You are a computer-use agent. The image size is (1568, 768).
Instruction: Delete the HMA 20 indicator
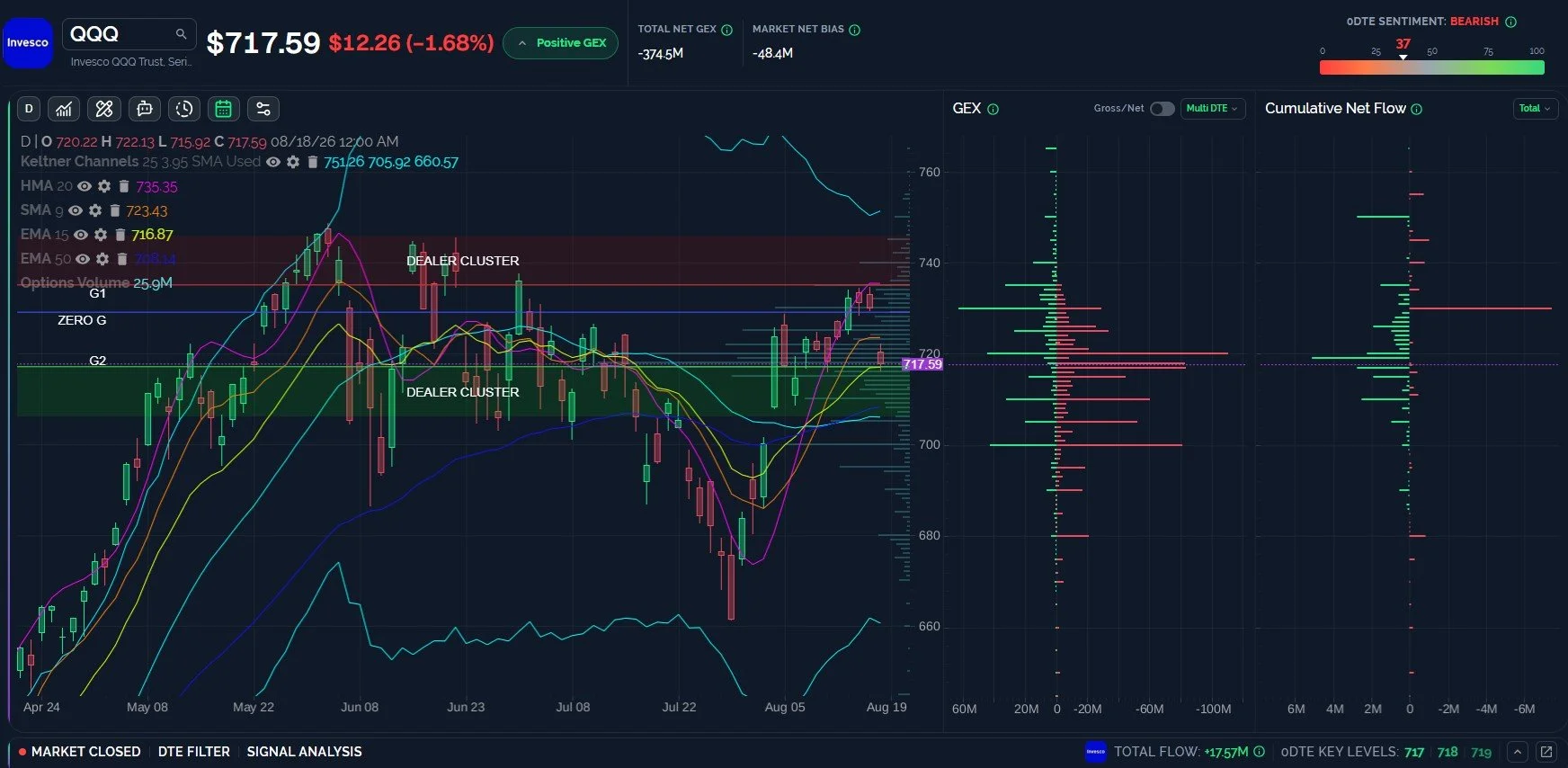click(x=124, y=186)
